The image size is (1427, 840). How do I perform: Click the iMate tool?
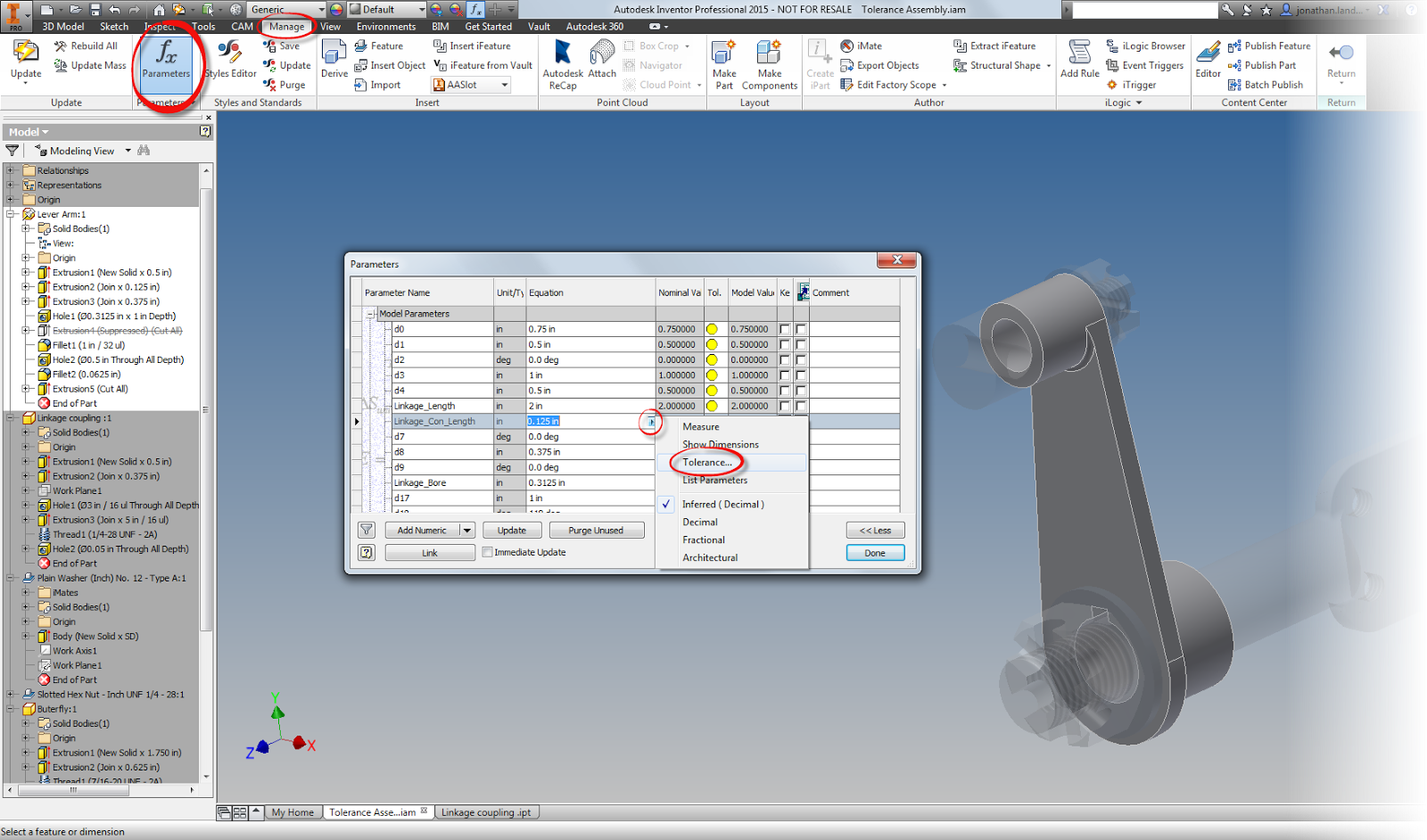click(861, 46)
